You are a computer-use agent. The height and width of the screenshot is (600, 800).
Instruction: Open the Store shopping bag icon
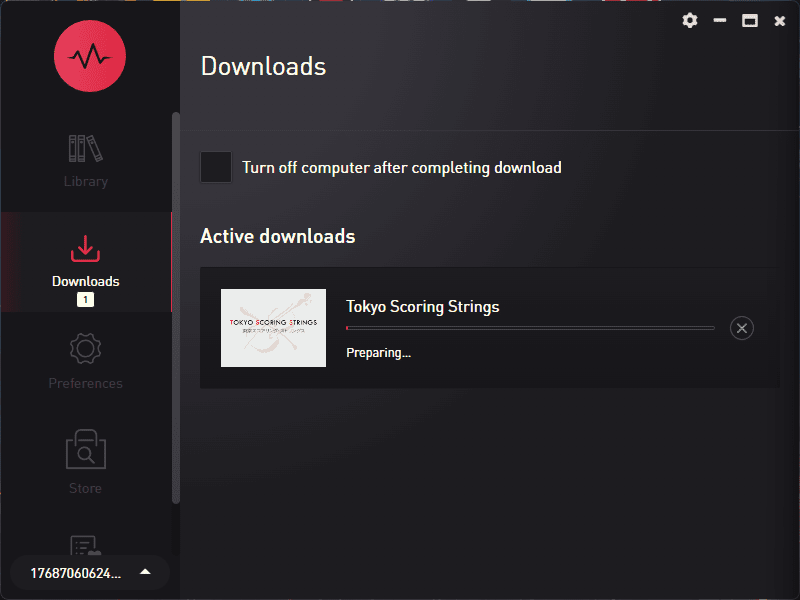pos(85,451)
